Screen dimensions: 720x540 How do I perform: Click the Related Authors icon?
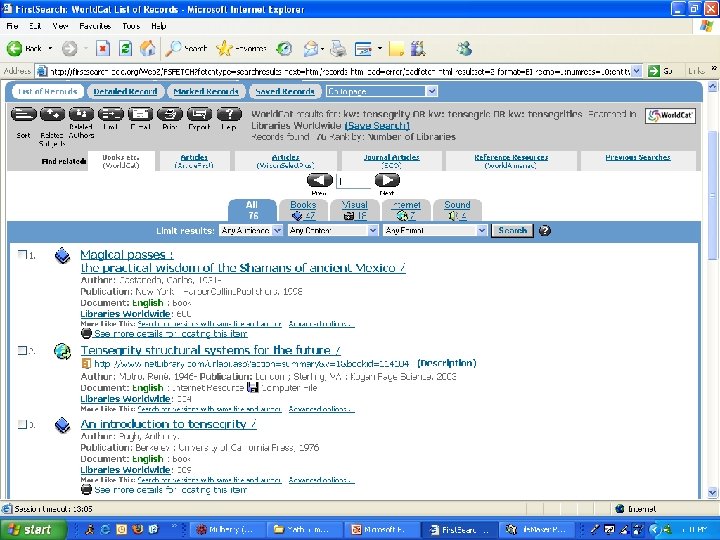tap(81, 114)
